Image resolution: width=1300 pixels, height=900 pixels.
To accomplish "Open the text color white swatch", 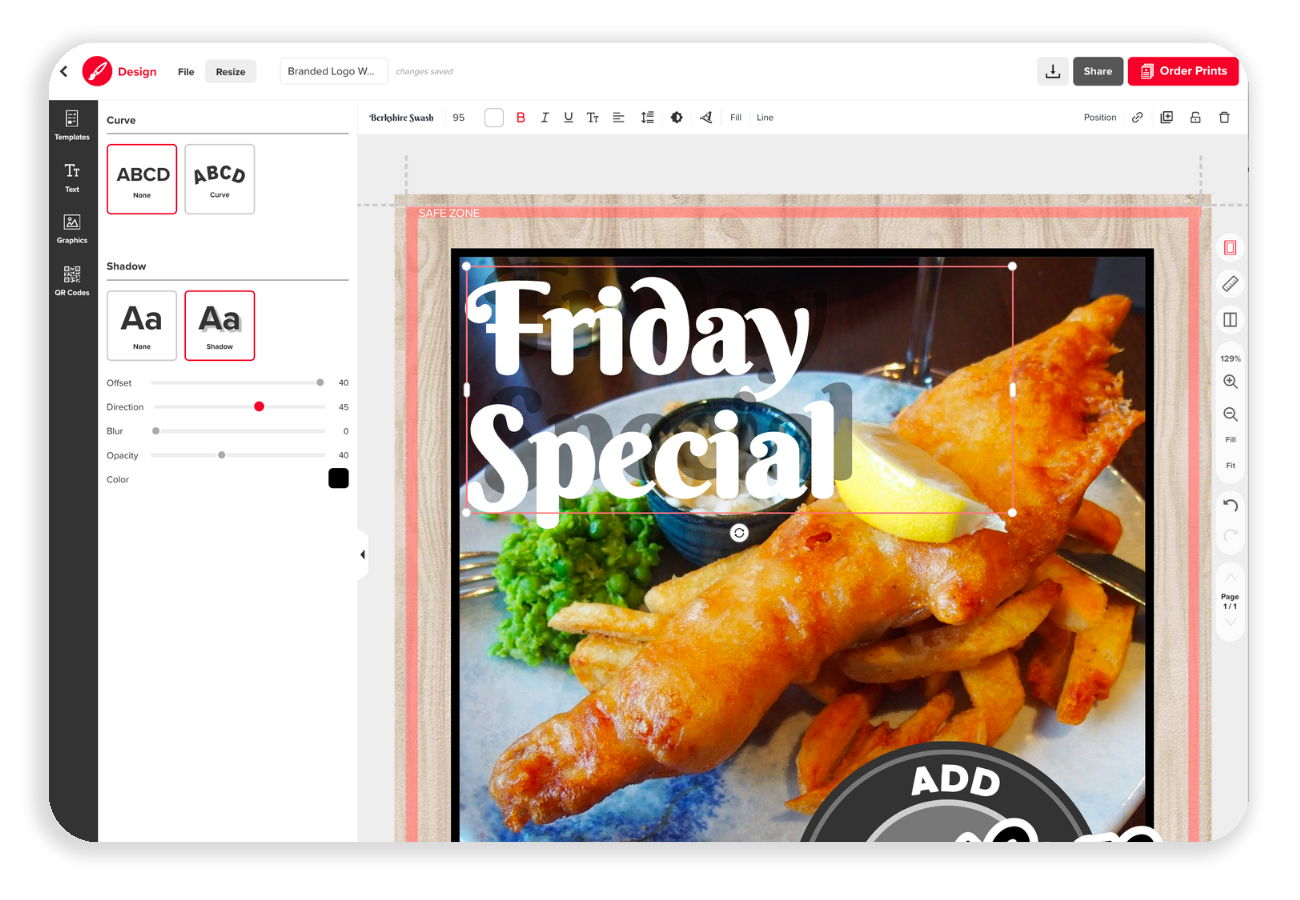I will (494, 117).
